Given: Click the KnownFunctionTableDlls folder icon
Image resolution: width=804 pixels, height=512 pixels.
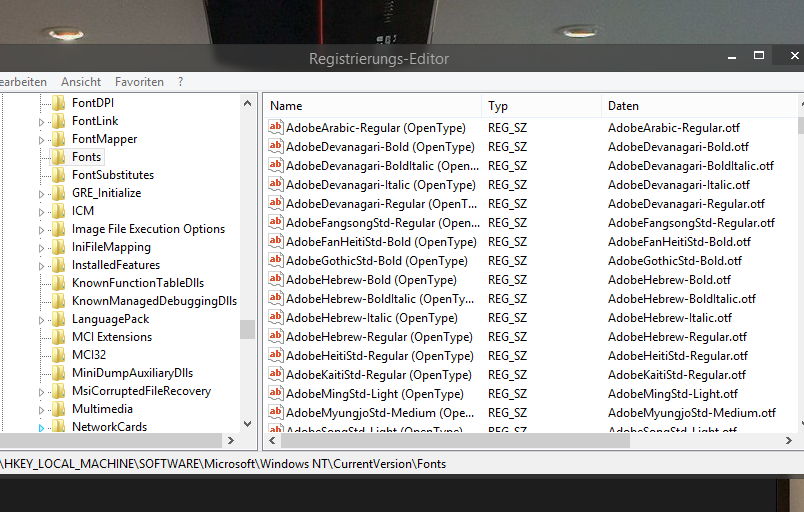Looking at the screenshot, I should pyautogui.click(x=59, y=283).
